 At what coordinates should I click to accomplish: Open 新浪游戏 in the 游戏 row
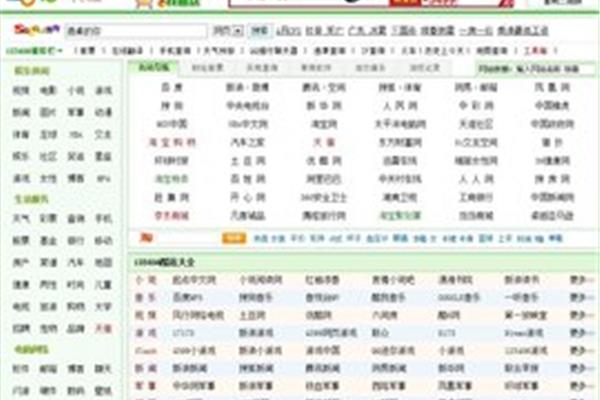256,333
